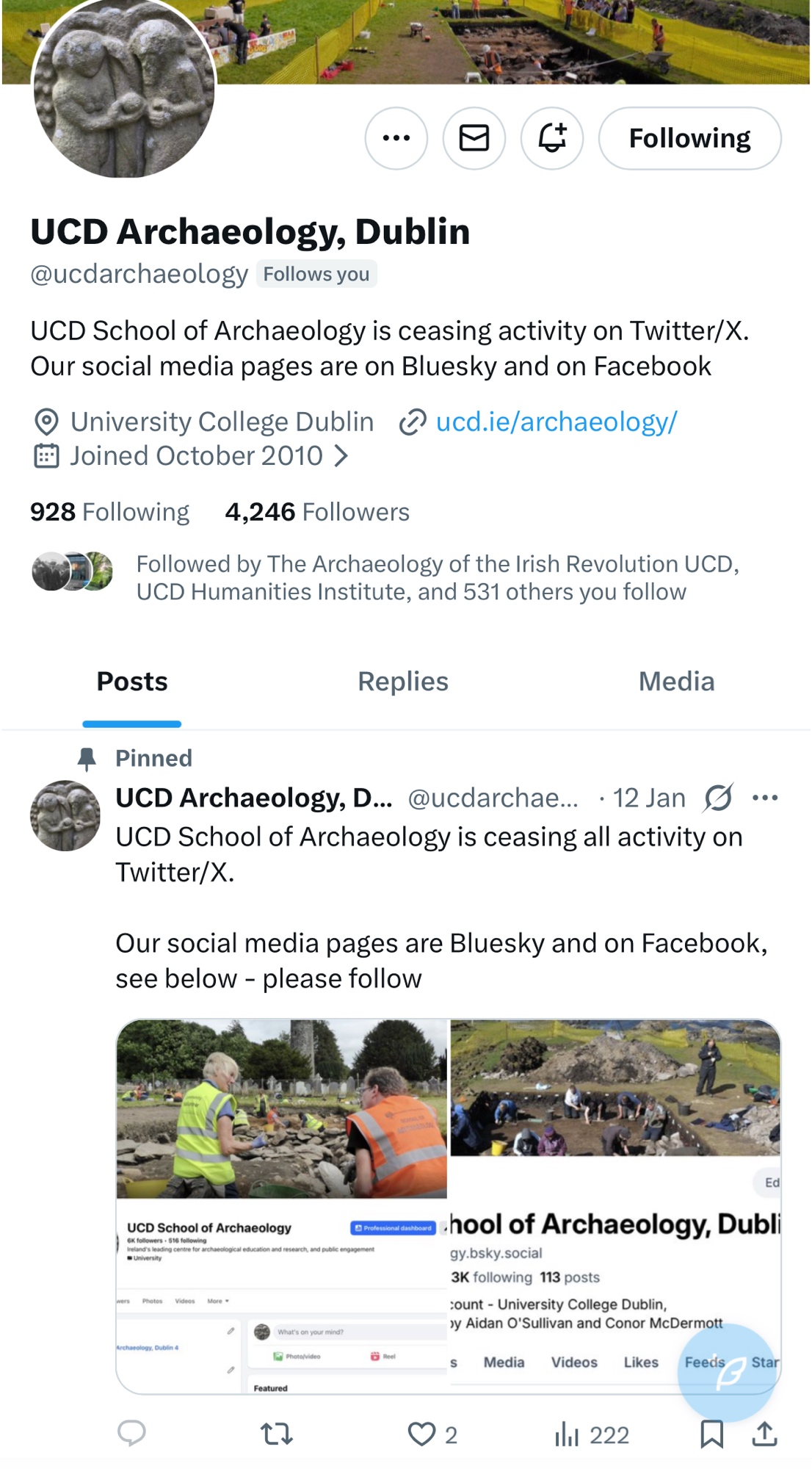
Task: Bookmark the pinned post
Action: [711, 1433]
